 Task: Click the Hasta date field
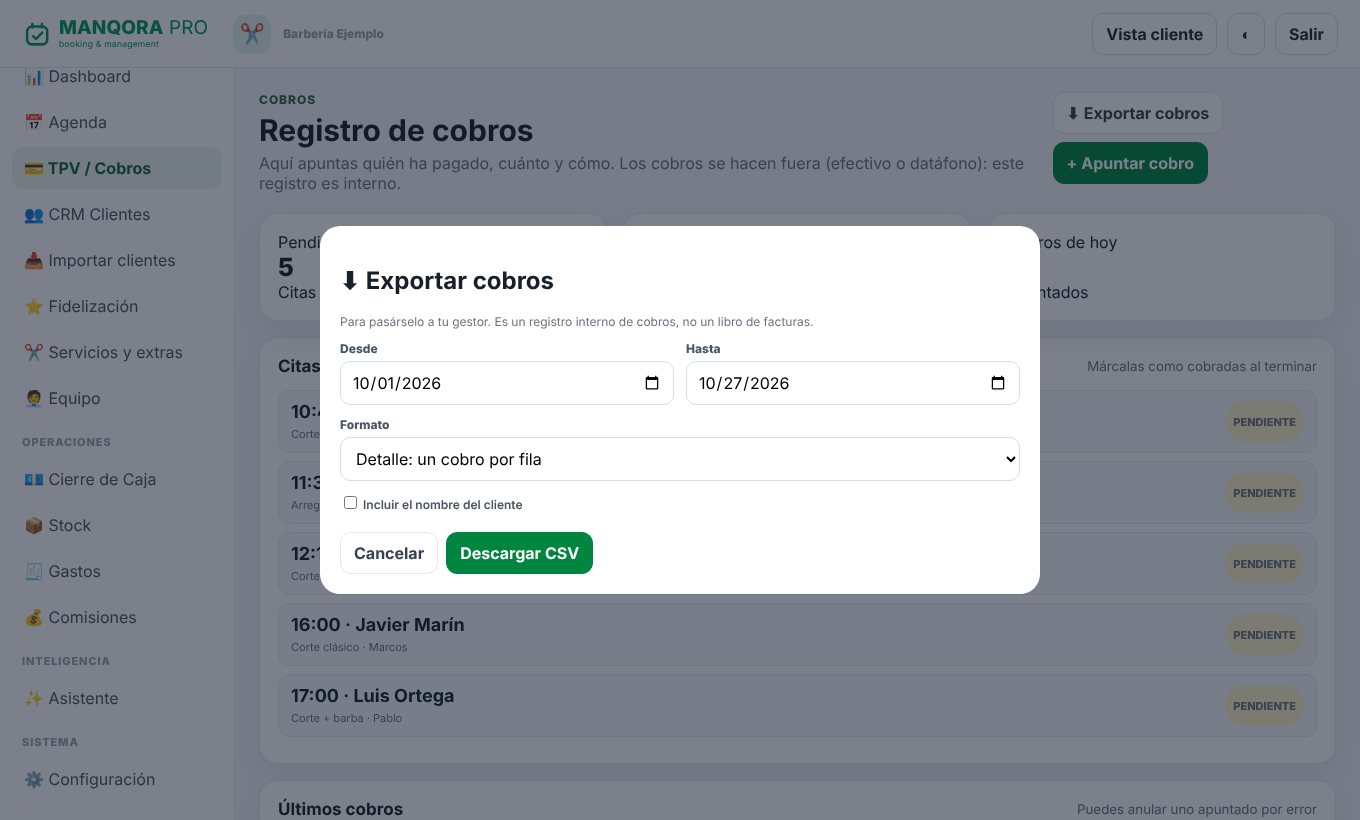click(853, 383)
